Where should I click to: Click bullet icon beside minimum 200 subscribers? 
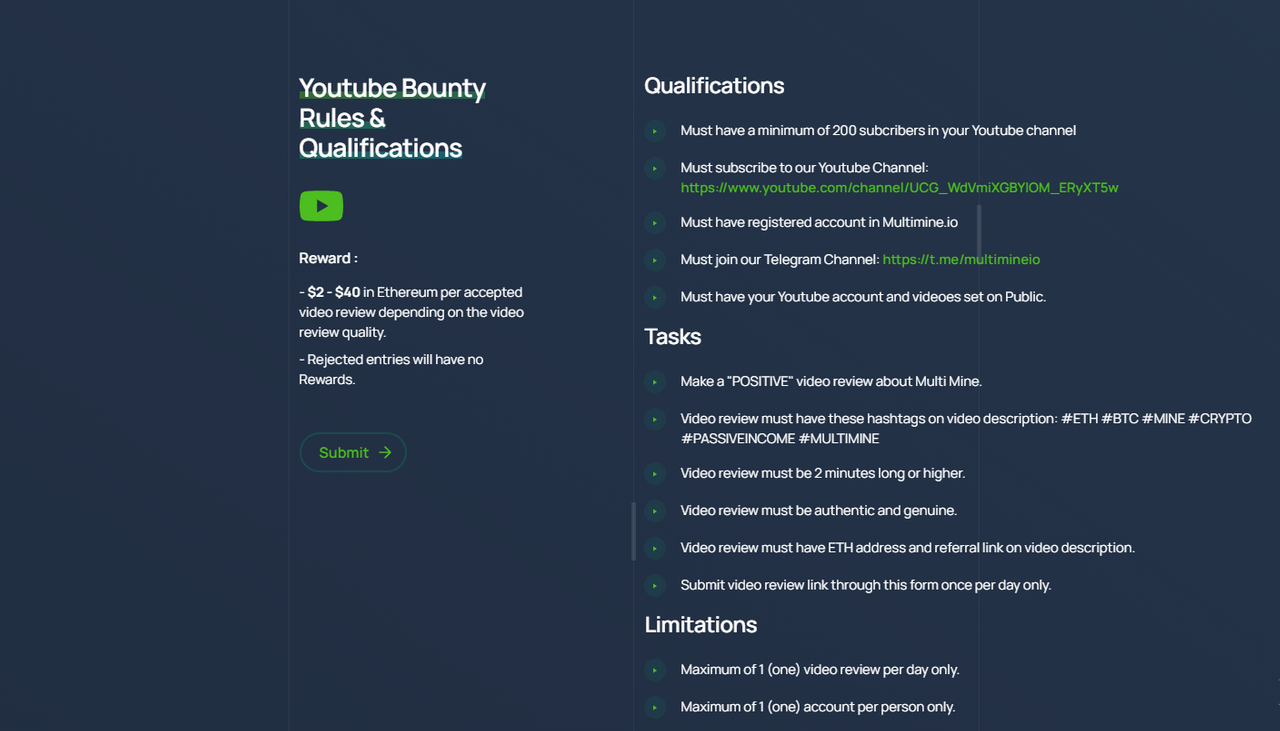[x=655, y=131]
